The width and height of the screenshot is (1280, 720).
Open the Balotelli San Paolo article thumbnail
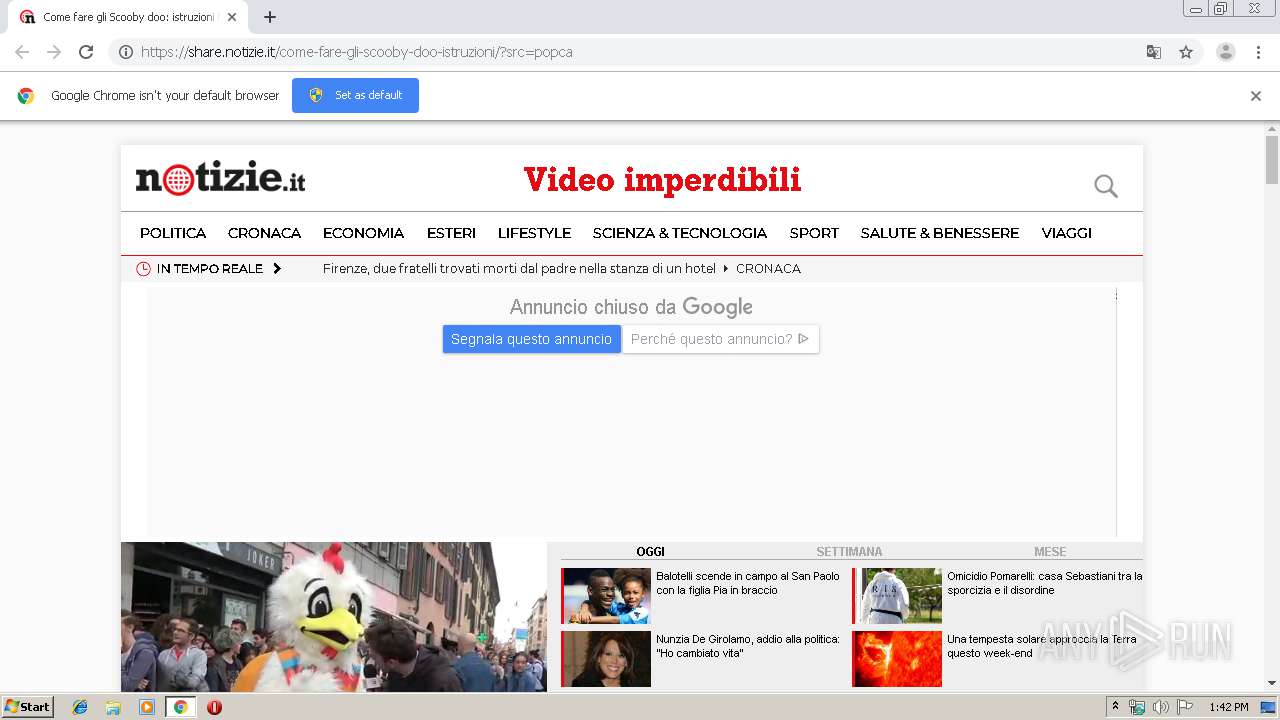606,596
